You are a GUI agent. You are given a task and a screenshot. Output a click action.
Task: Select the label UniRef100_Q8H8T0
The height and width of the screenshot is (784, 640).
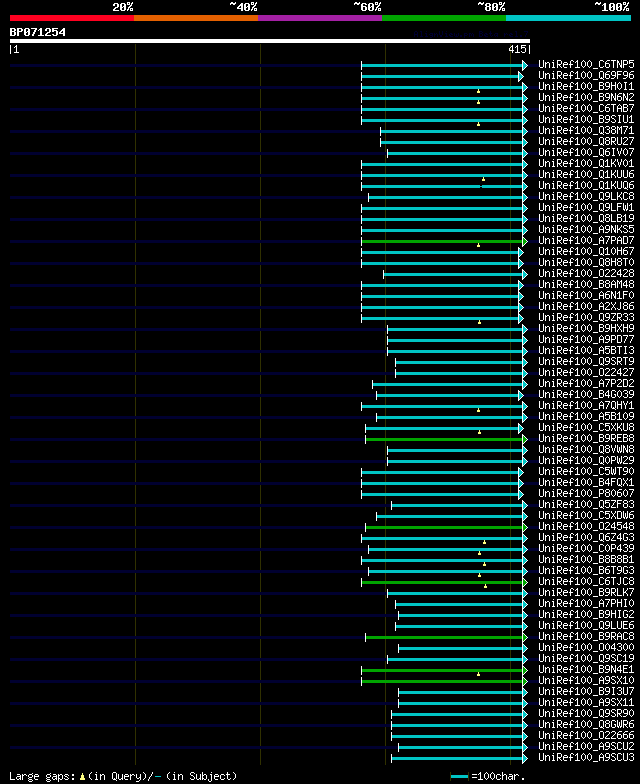pos(586,262)
